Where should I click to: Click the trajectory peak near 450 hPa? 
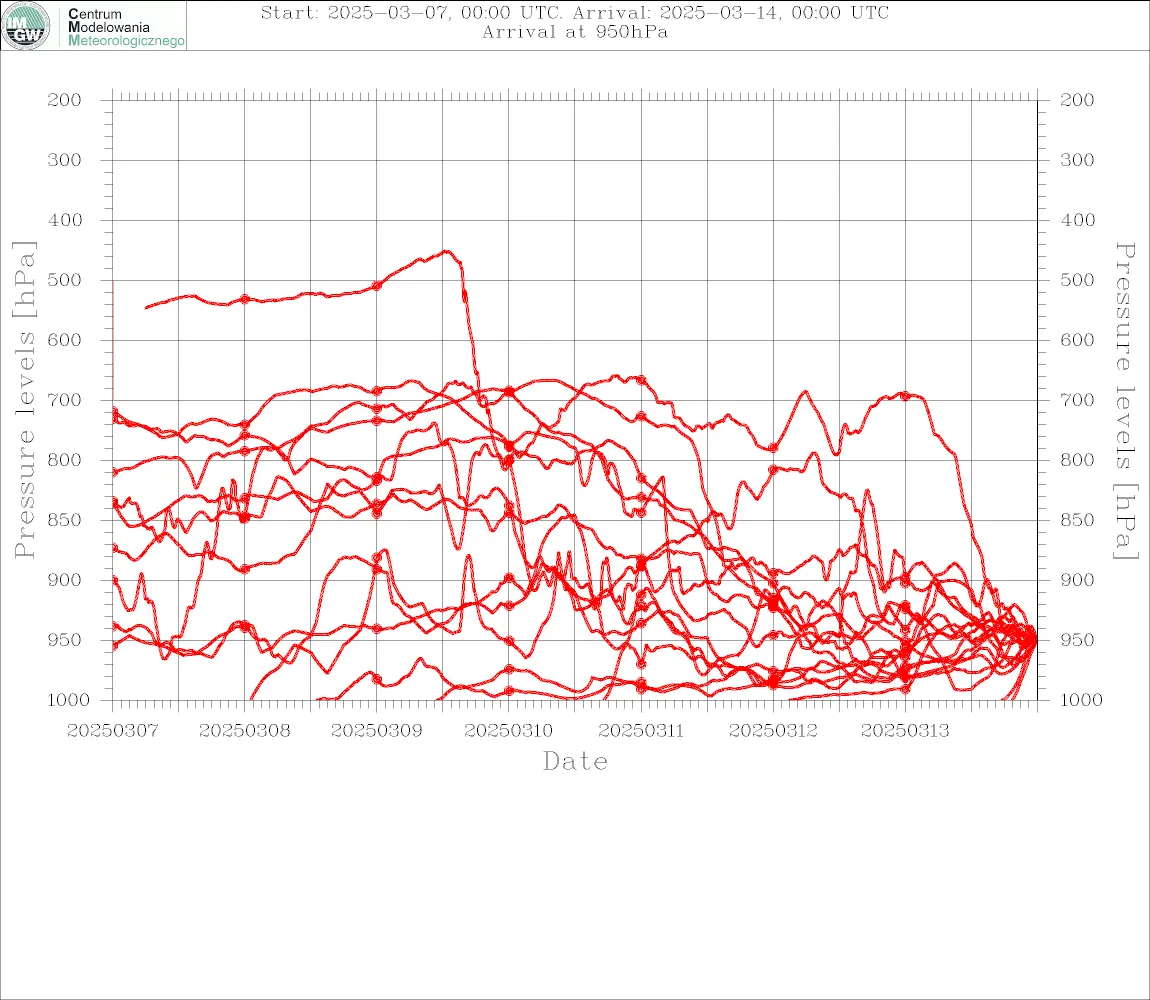(x=447, y=252)
